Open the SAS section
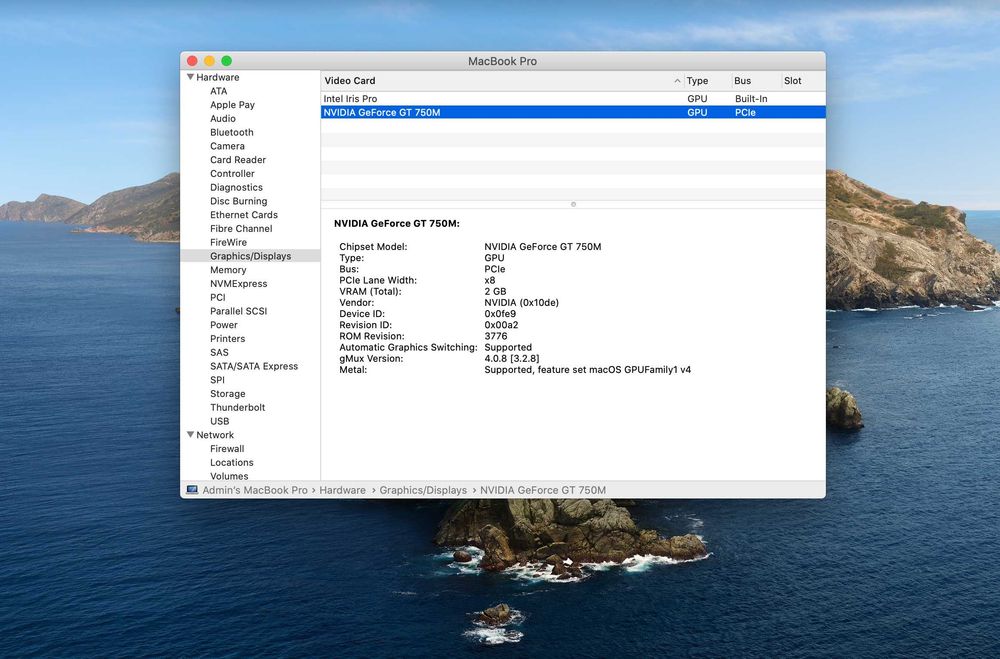The height and width of the screenshot is (659, 1000). [219, 352]
